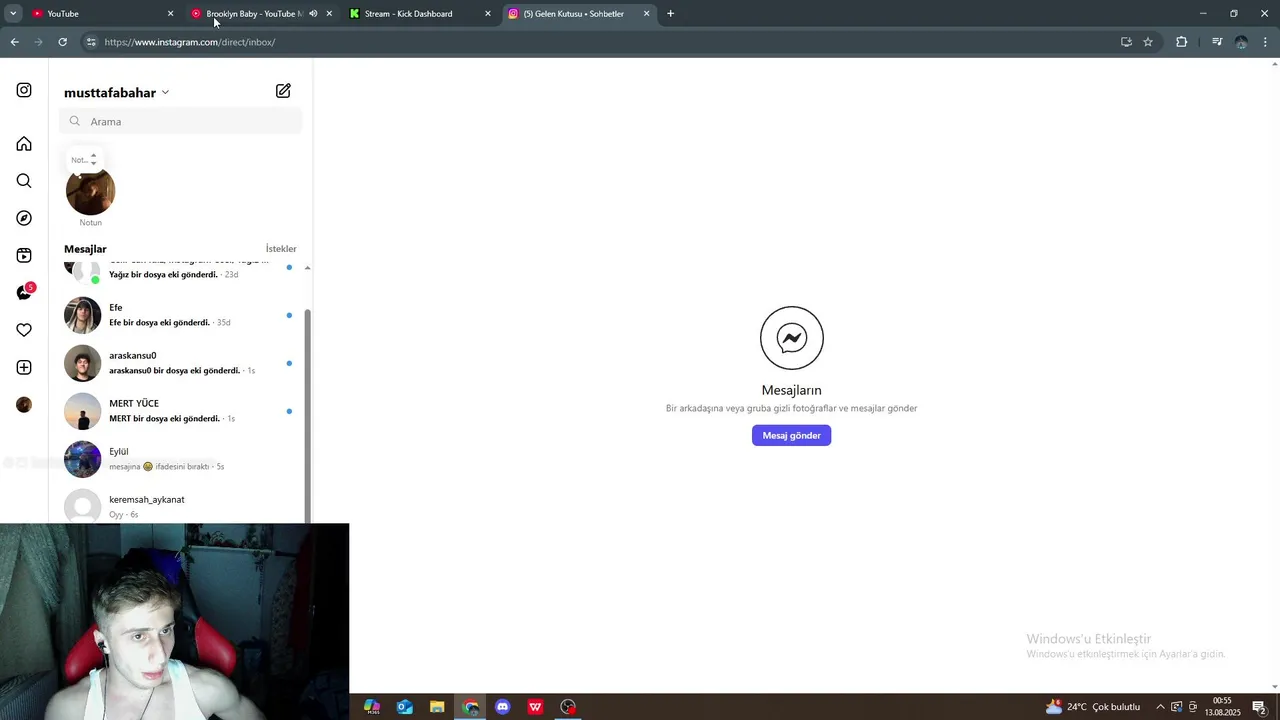Open the keremsah_aykanat conversation

(x=180, y=506)
